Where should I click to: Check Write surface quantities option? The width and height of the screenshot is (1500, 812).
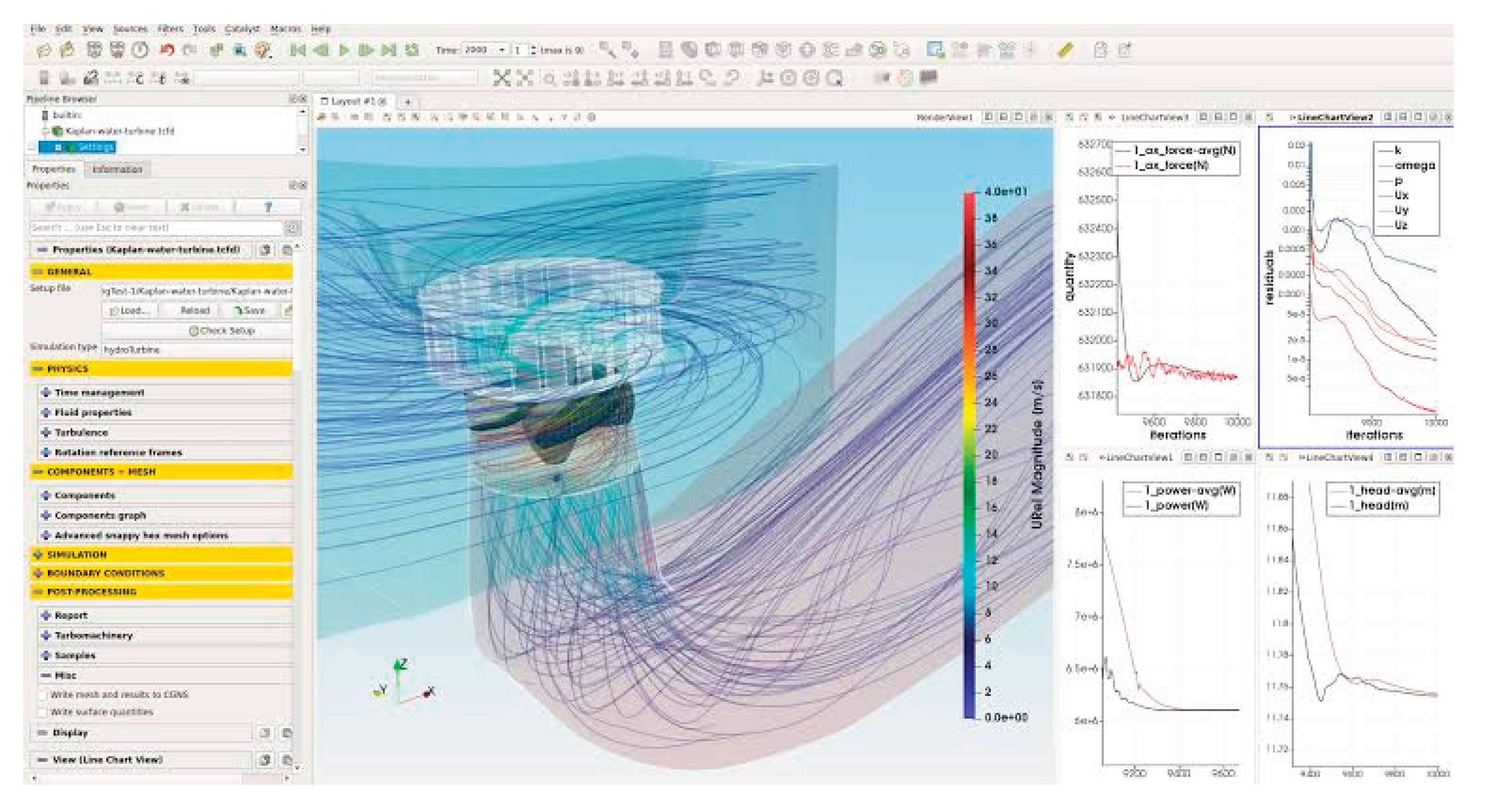[43, 712]
